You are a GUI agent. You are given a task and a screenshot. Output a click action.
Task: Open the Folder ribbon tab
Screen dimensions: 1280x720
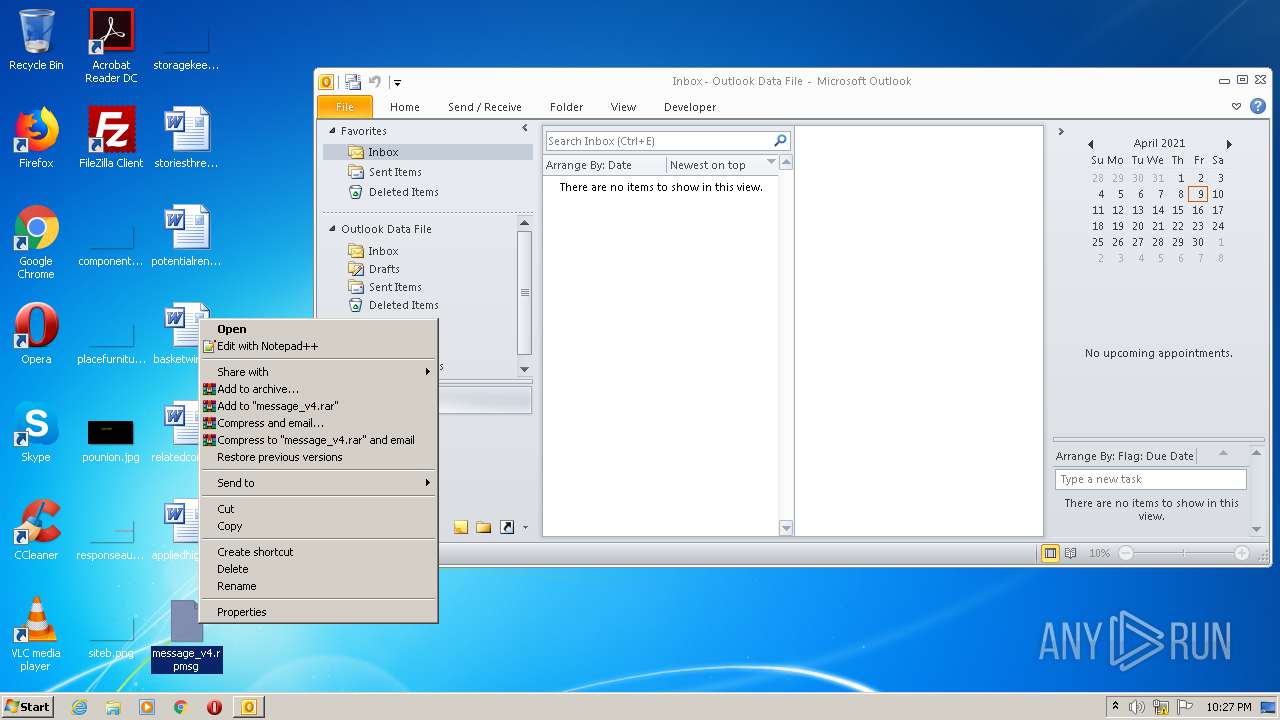pos(566,107)
